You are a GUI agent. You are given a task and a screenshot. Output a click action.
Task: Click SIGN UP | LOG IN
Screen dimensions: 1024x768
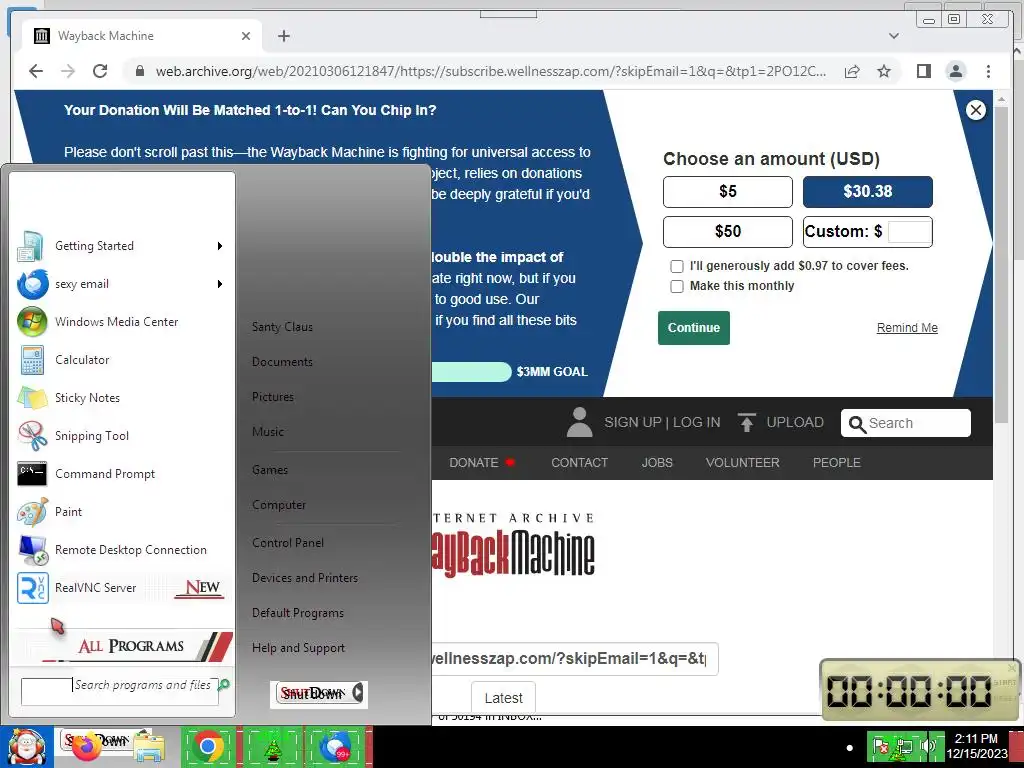(662, 423)
